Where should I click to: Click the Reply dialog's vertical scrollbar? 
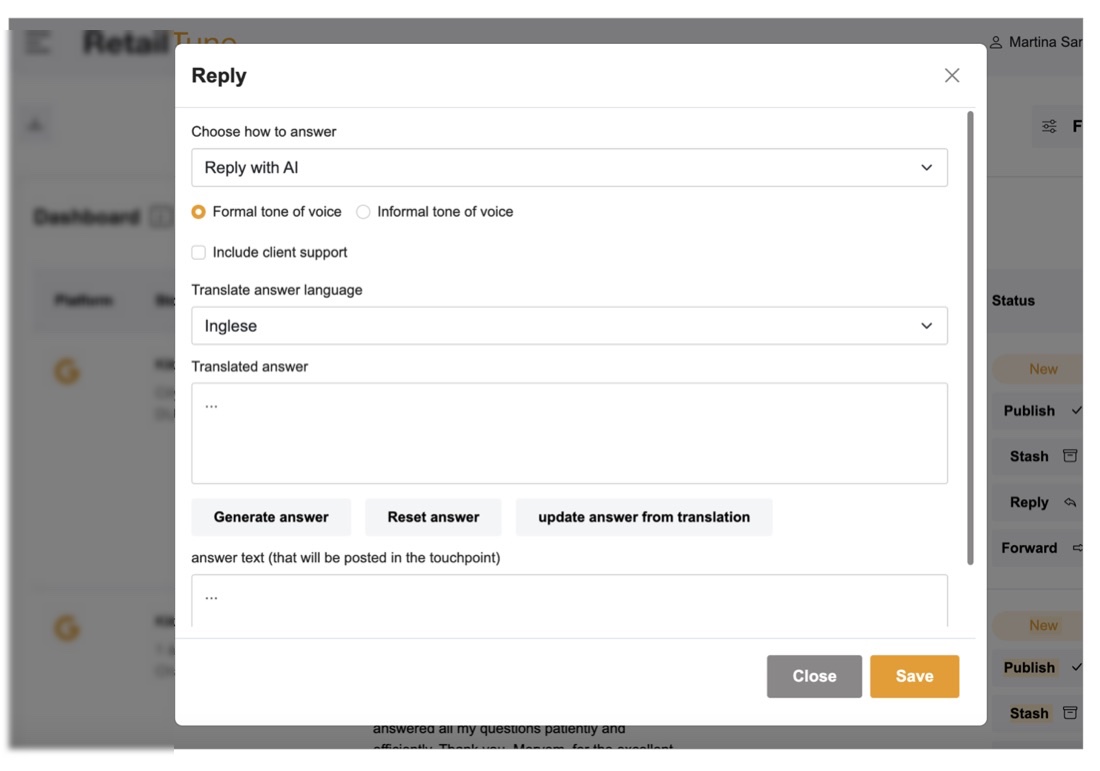(970, 337)
